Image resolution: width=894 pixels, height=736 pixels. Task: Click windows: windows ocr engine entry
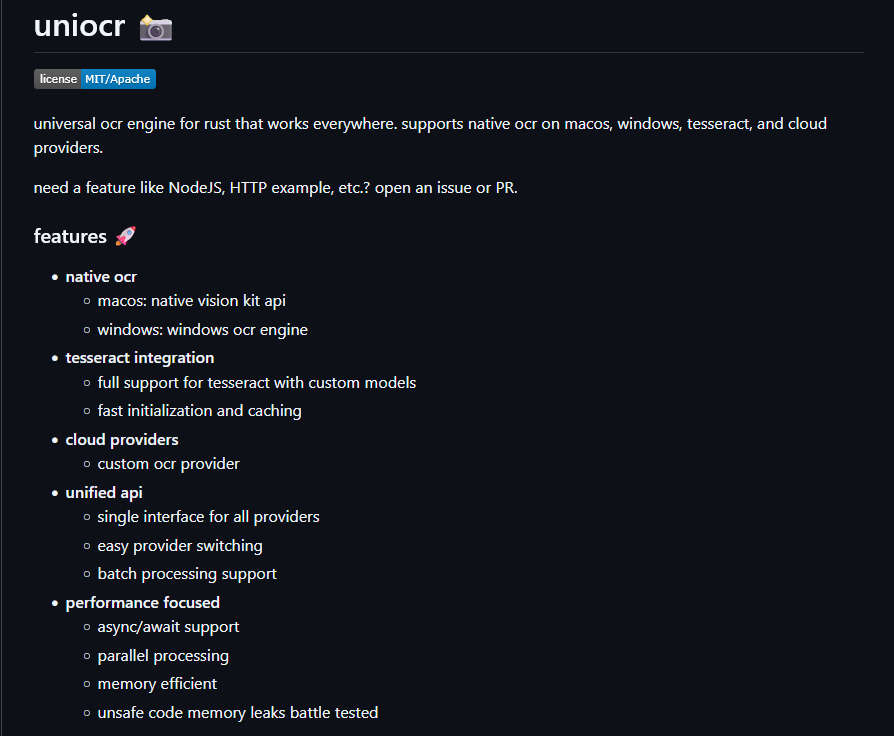202,330
